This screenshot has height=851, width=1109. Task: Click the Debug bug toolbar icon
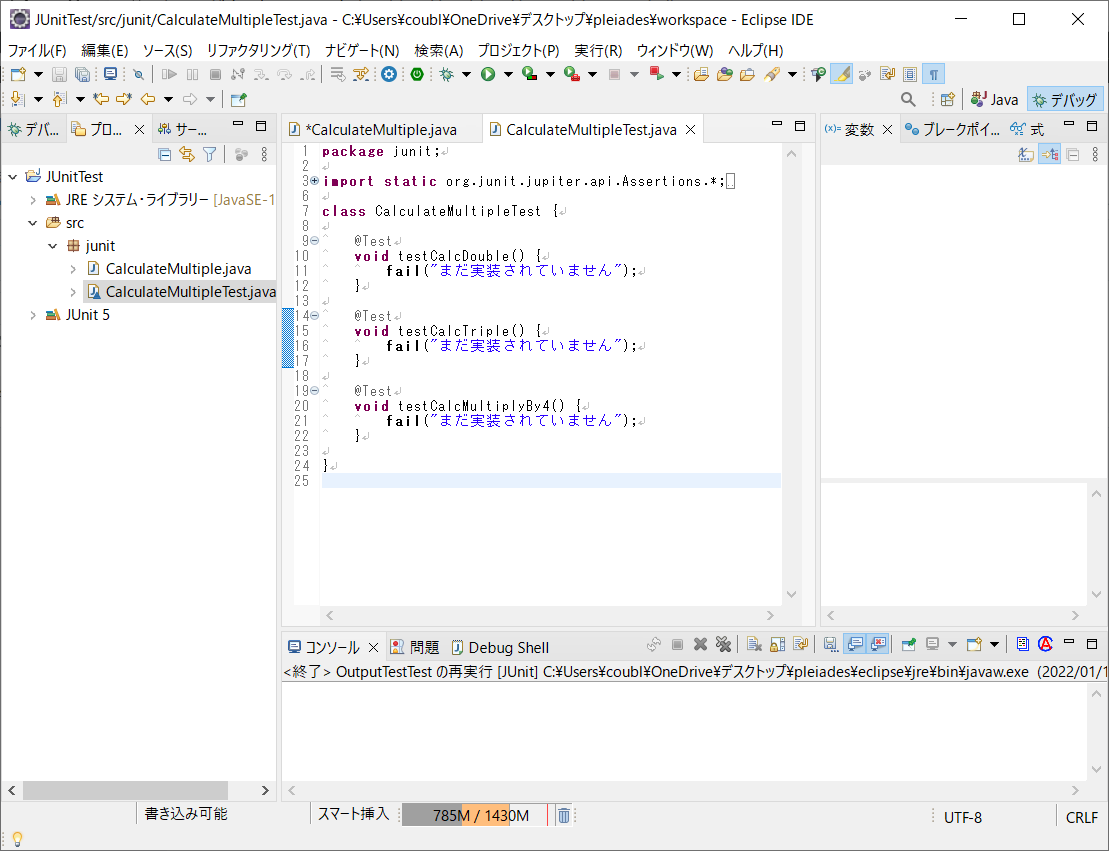pos(447,74)
